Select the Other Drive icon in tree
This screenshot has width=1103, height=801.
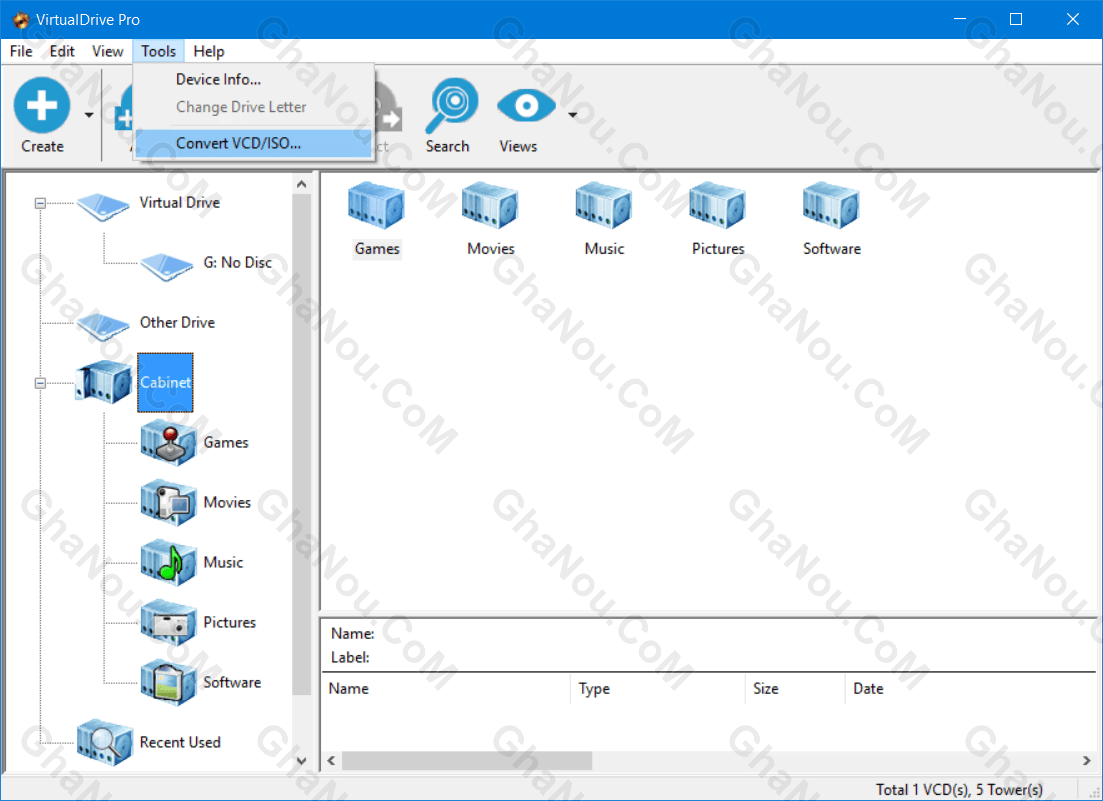pos(103,326)
